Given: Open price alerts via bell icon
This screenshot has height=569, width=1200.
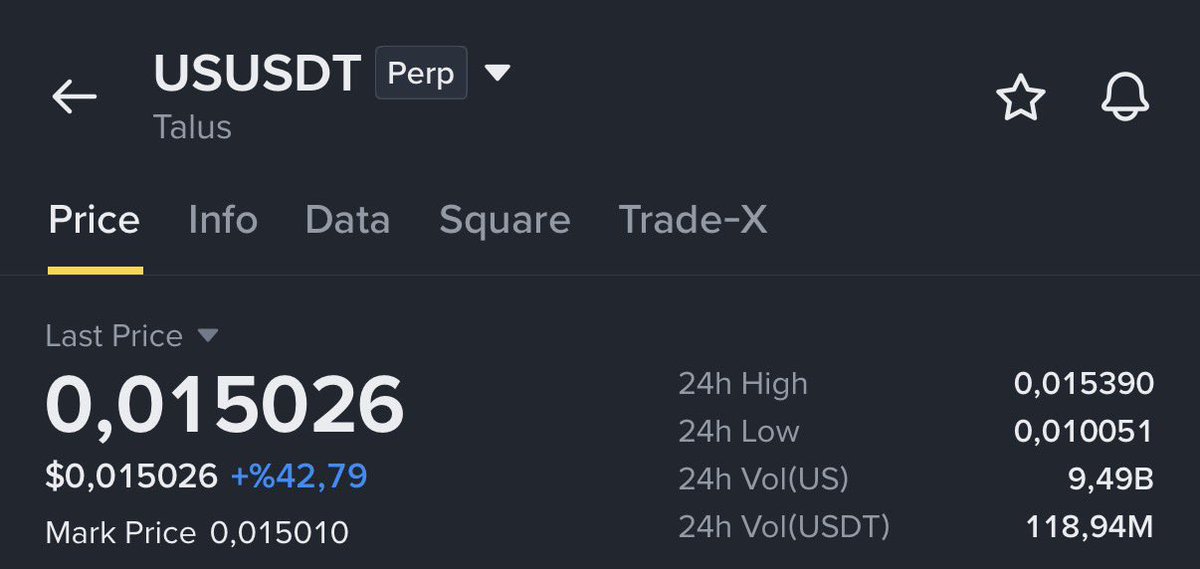Looking at the screenshot, I should pos(1126,98).
